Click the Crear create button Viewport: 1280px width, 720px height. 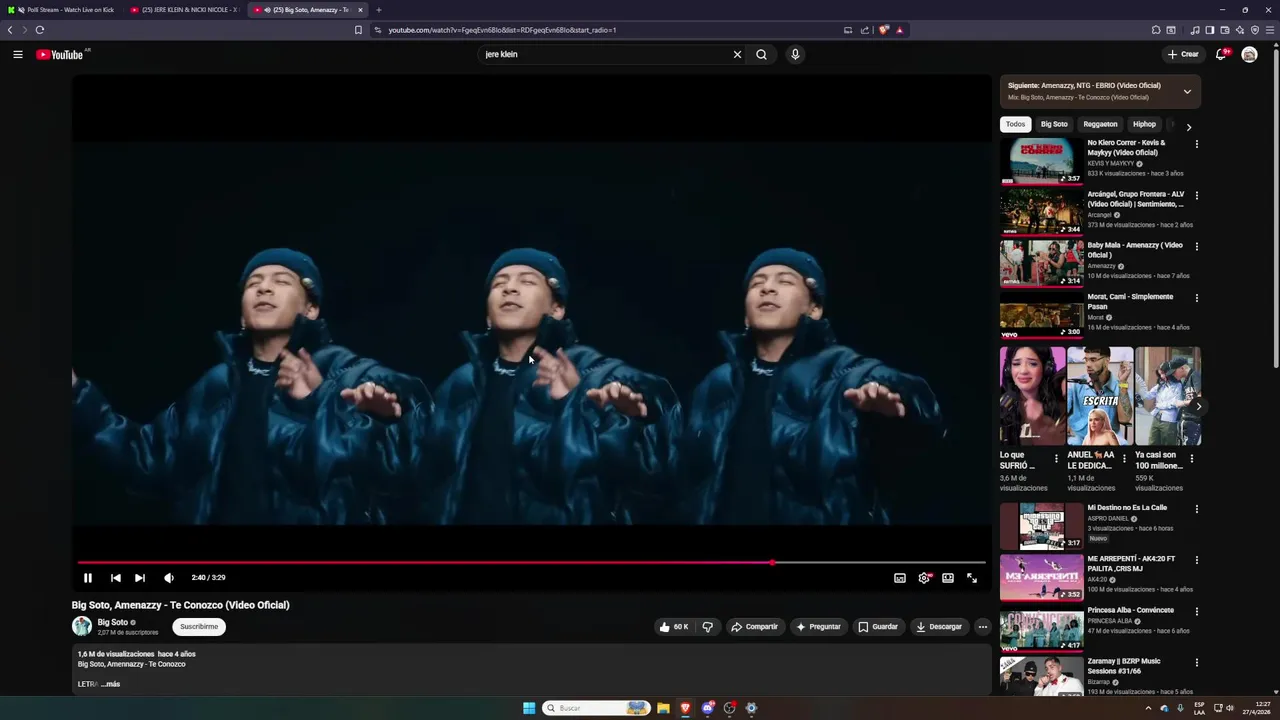(x=1183, y=54)
